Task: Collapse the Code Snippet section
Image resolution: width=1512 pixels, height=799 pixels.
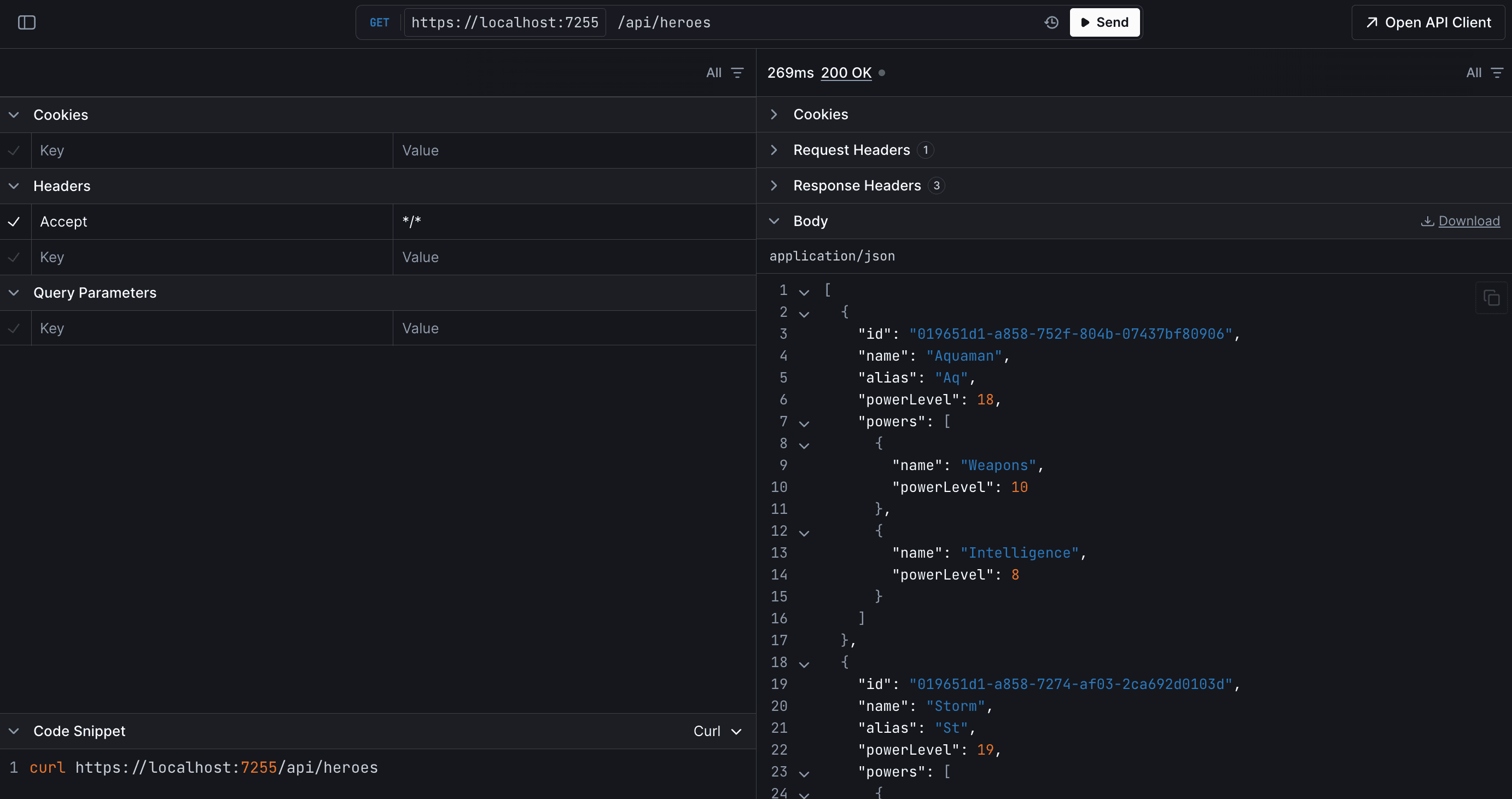Action: pyautogui.click(x=14, y=731)
